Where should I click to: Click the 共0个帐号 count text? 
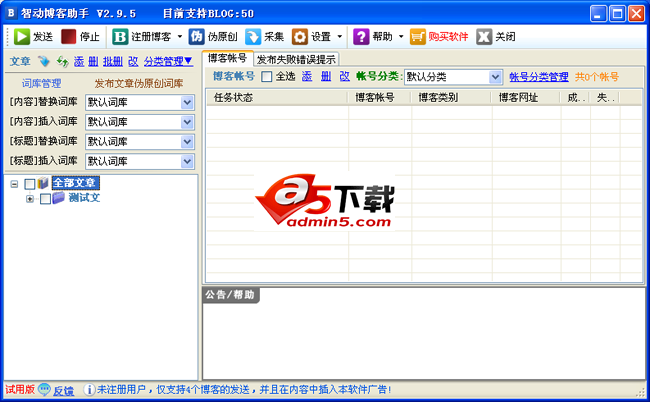(x=597, y=77)
